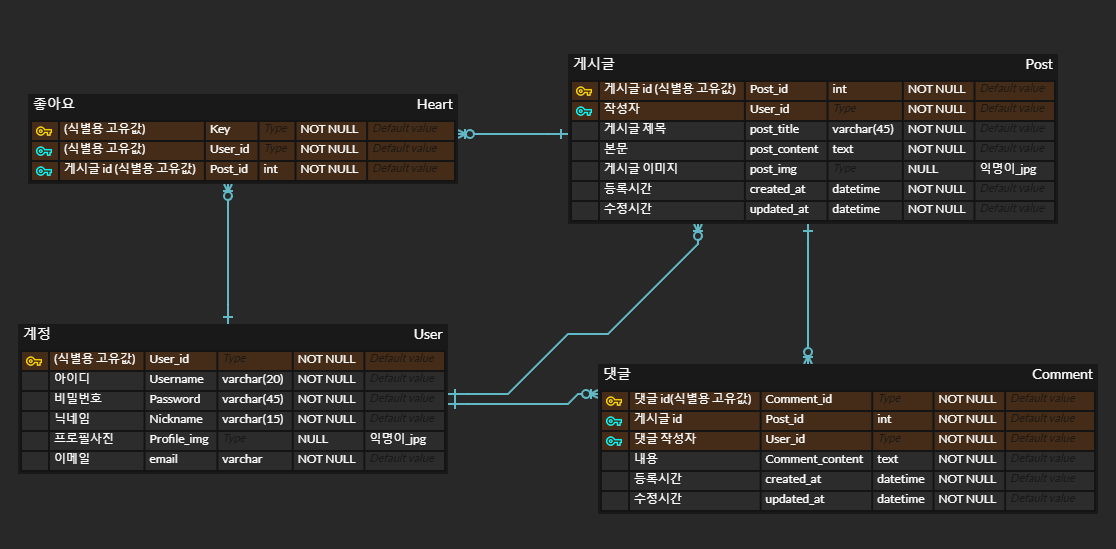Click the '닉네임' logical name
The height and width of the screenshot is (549, 1116).
coord(72,419)
